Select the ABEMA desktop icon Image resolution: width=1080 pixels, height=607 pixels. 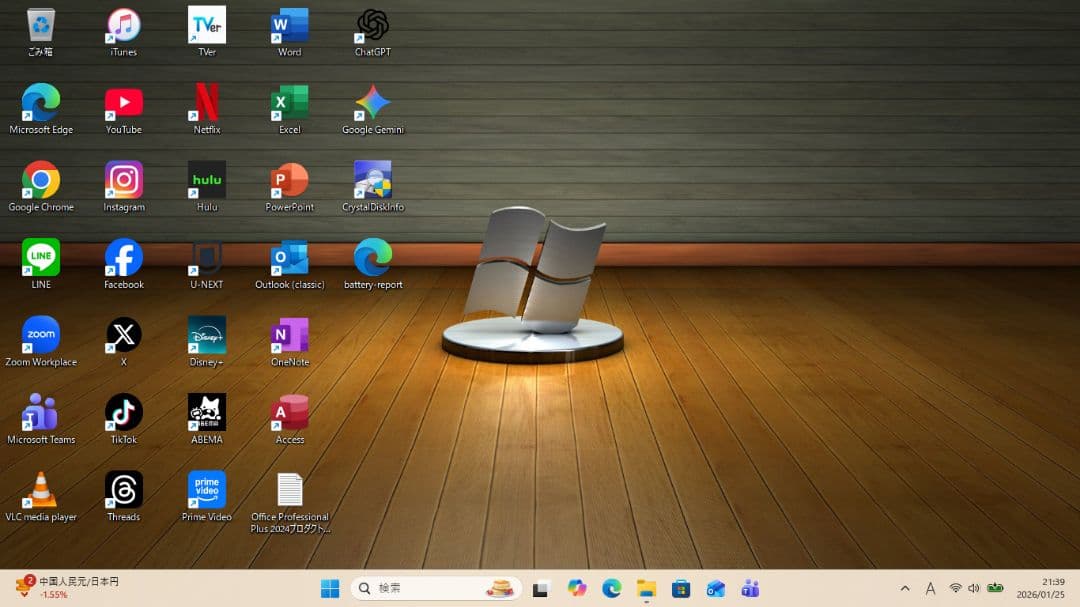[206, 413]
